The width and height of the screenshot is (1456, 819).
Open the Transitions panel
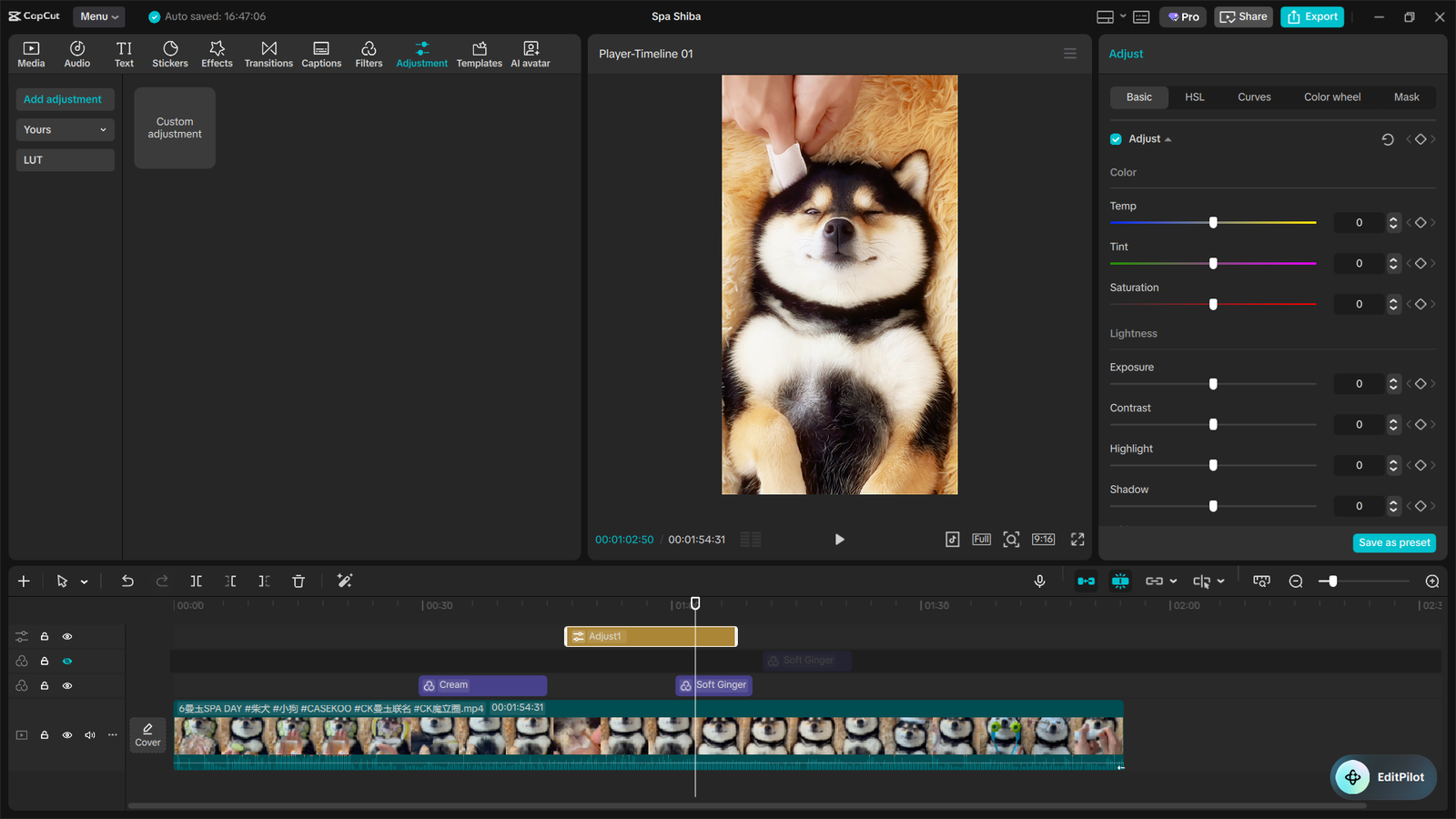pyautogui.click(x=268, y=53)
